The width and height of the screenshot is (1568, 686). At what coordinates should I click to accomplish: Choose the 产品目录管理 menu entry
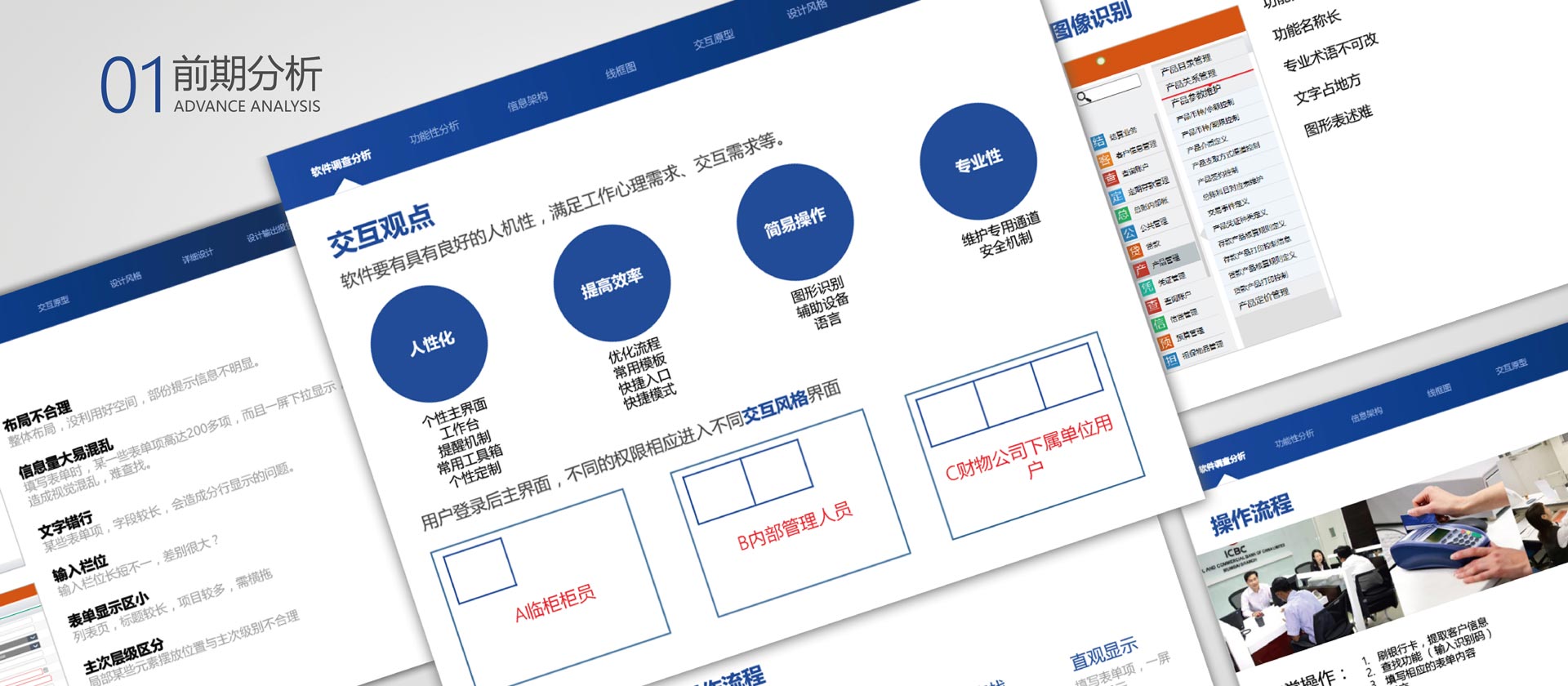pos(1187,65)
